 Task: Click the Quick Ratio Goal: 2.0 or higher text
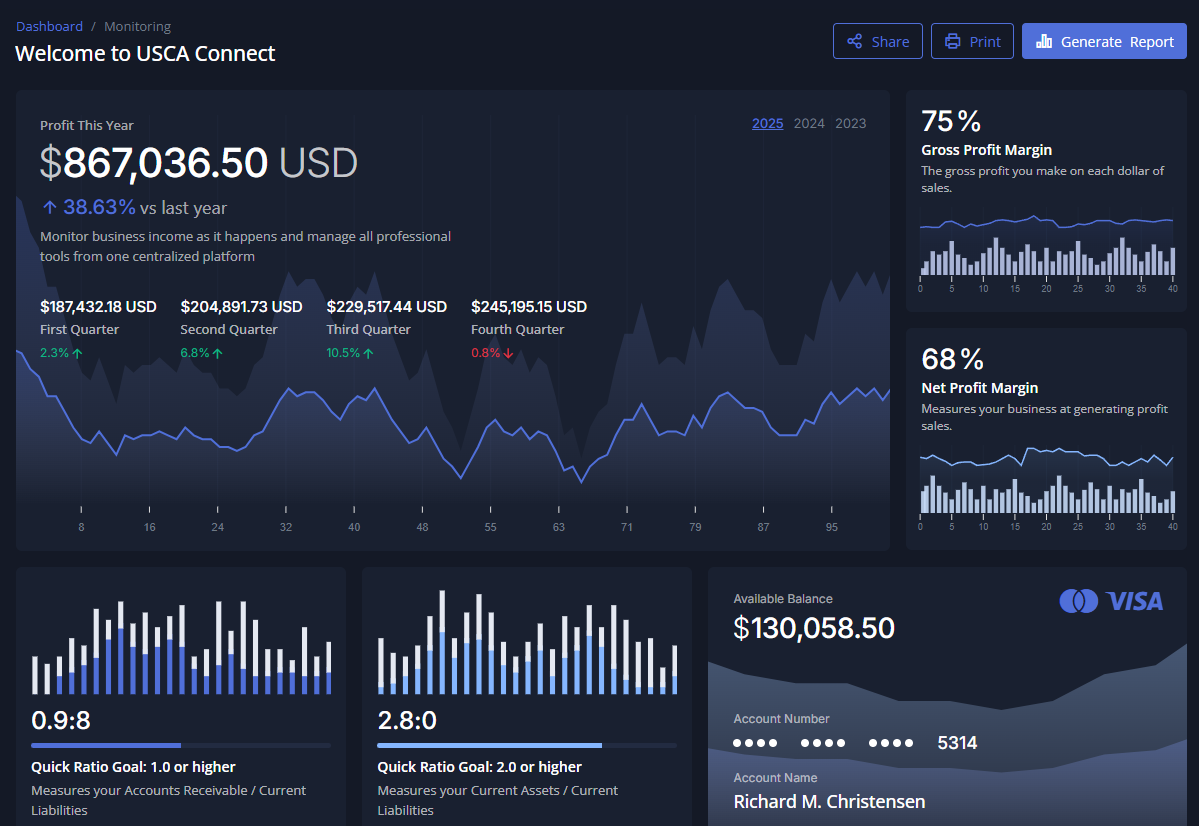click(x=479, y=767)
